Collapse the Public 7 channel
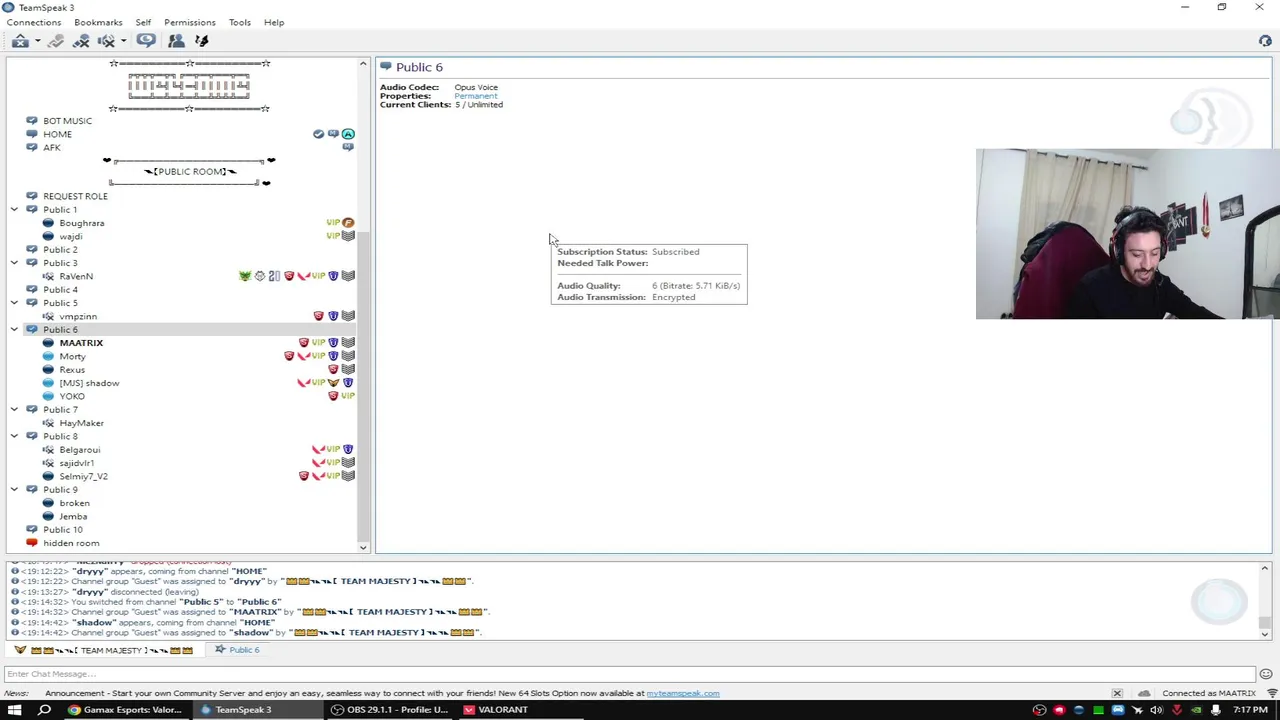1280x720 pixels. [x=14, y=410]
